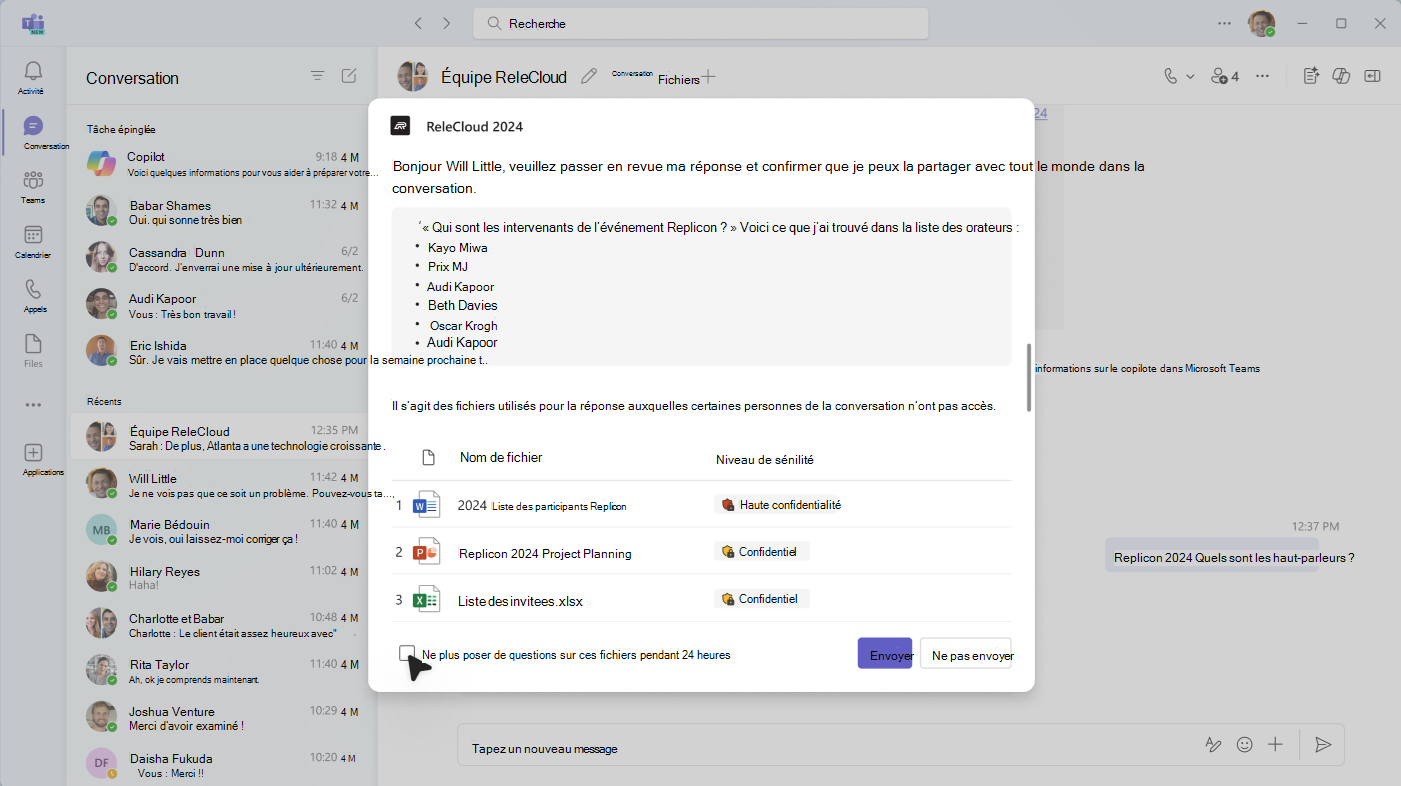
Task: Click the Haute confidentialité label
Action: (781, 505)
